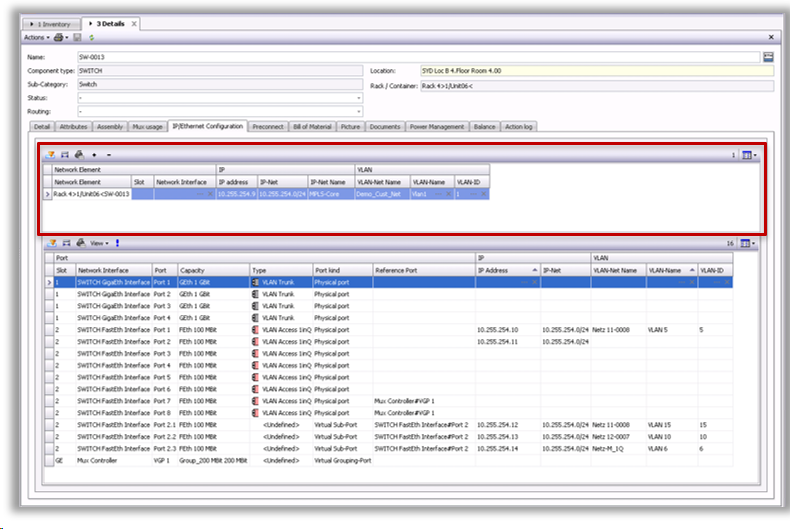Click the column-fit icon in the upper grid toolbar
The height and width of the screenshot is (529, 796).
(x=65, y=155)
